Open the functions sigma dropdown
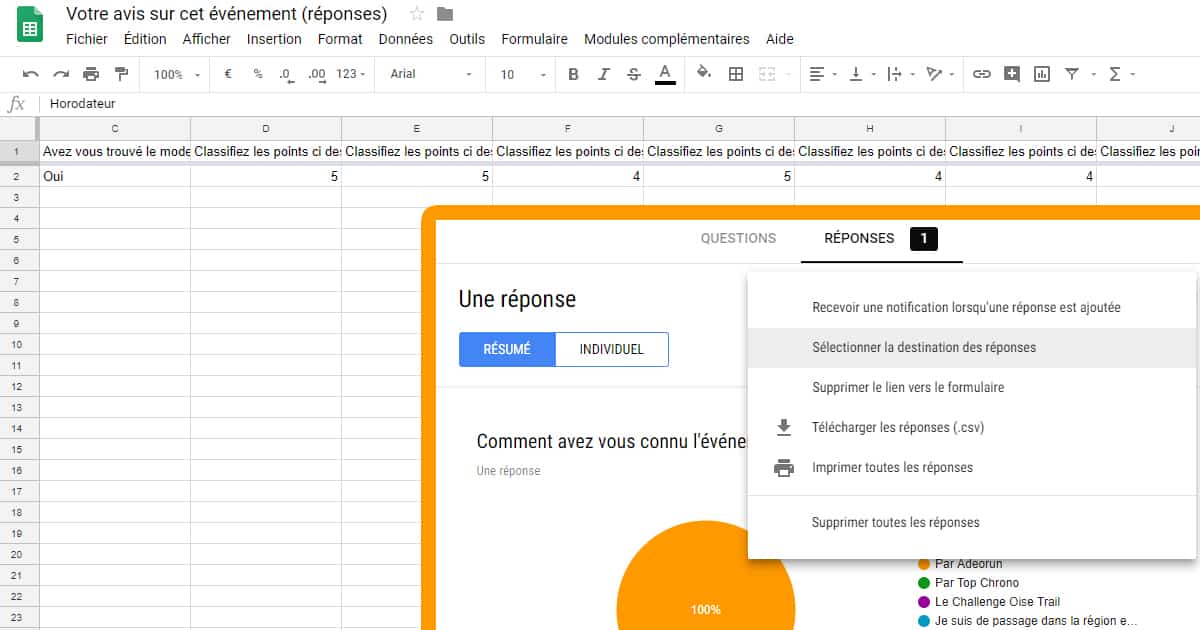 1121,74
